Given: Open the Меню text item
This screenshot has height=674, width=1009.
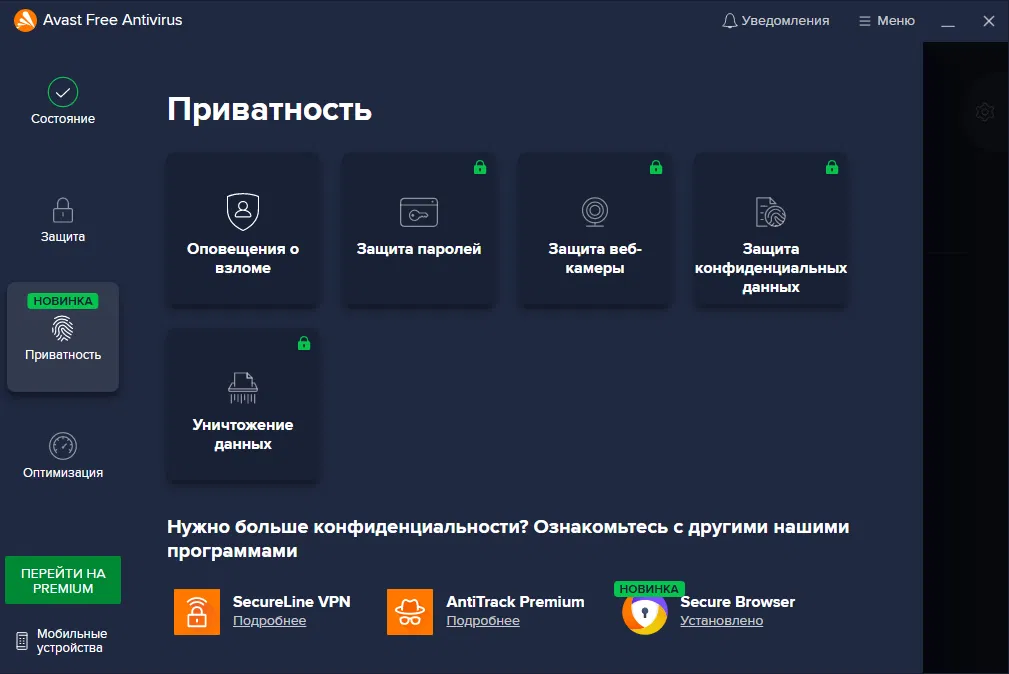Looking at the screenshot, I should point(896,21).
